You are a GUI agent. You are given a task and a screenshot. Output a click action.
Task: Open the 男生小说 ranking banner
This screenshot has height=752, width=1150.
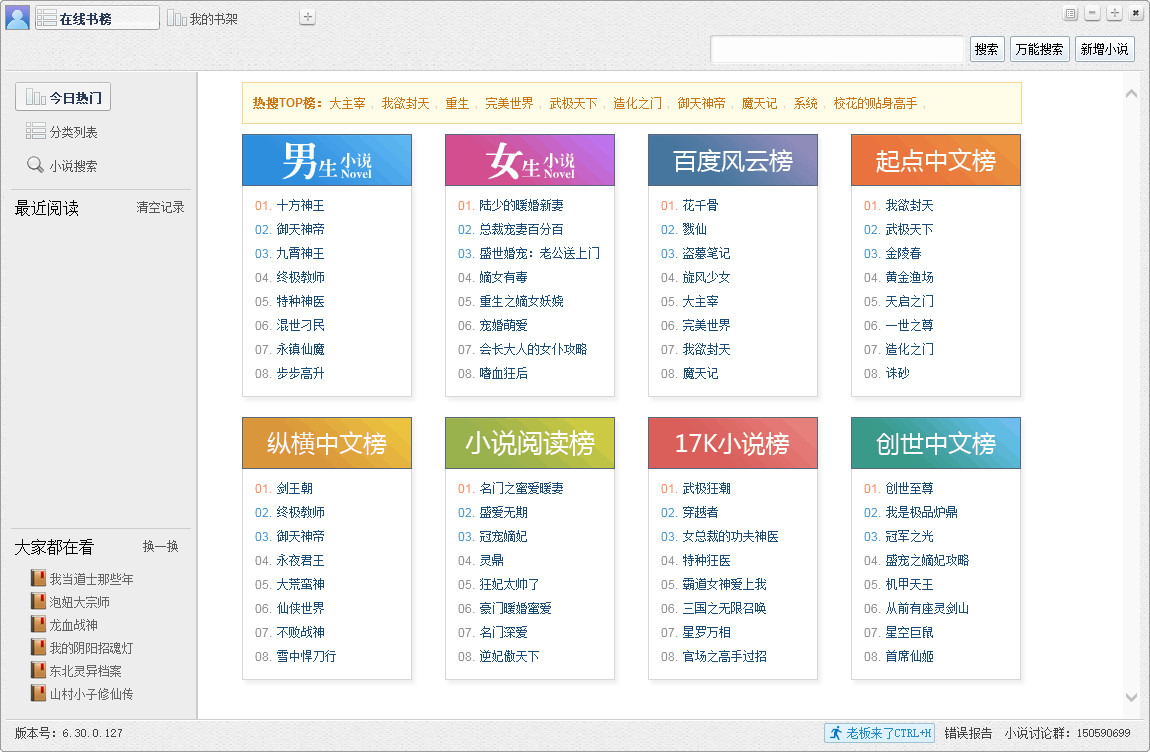pyautogui.click(x=326, y=160)
